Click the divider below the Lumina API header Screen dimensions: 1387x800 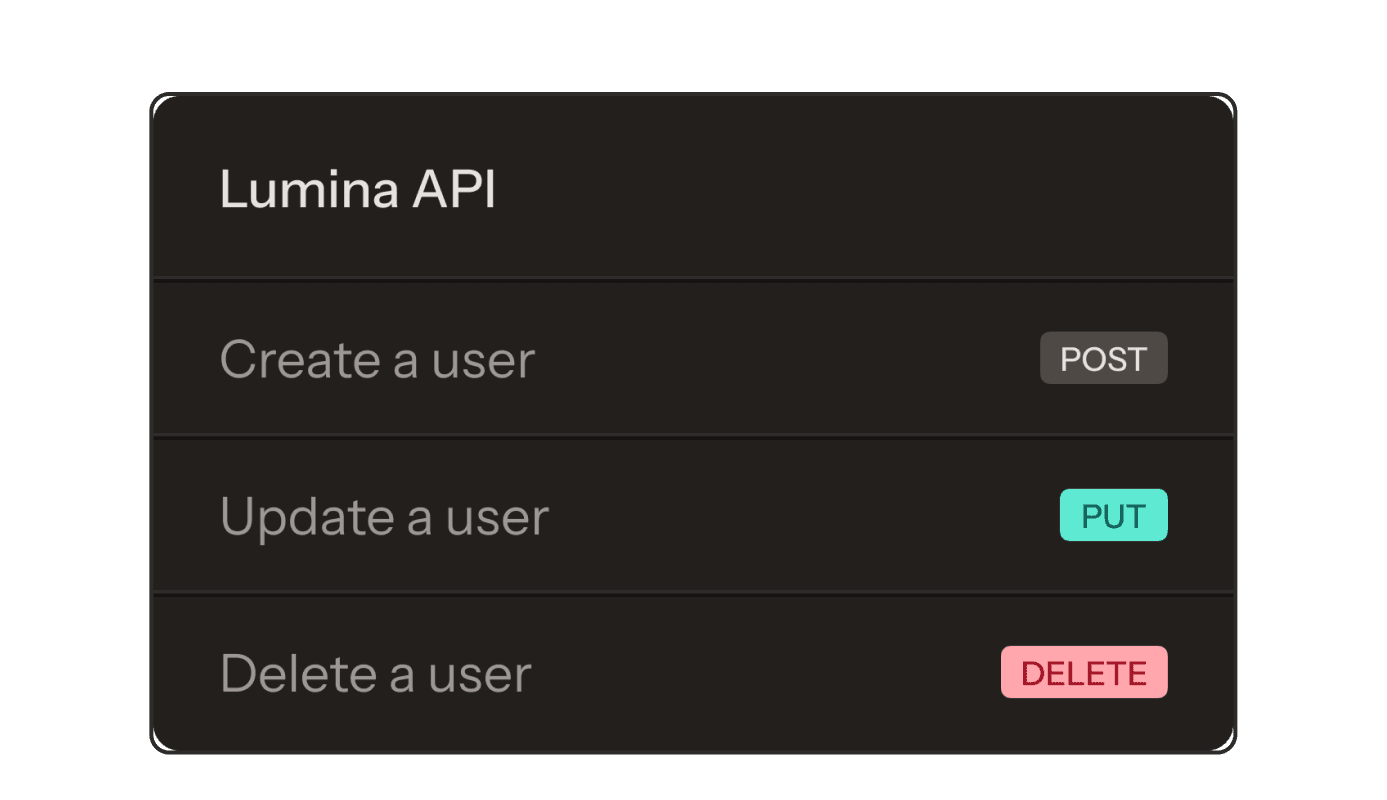tap(693, 279)
